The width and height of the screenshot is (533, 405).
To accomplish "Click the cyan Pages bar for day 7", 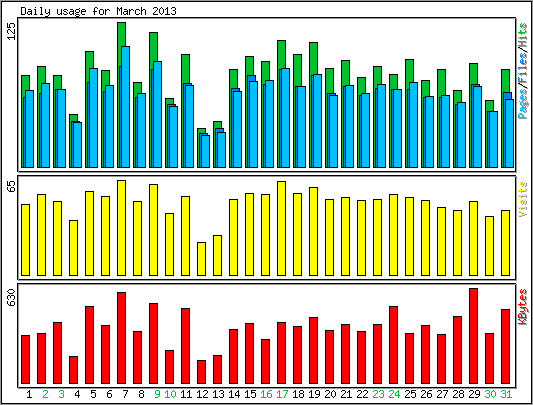I will click(x=125, y=107).
